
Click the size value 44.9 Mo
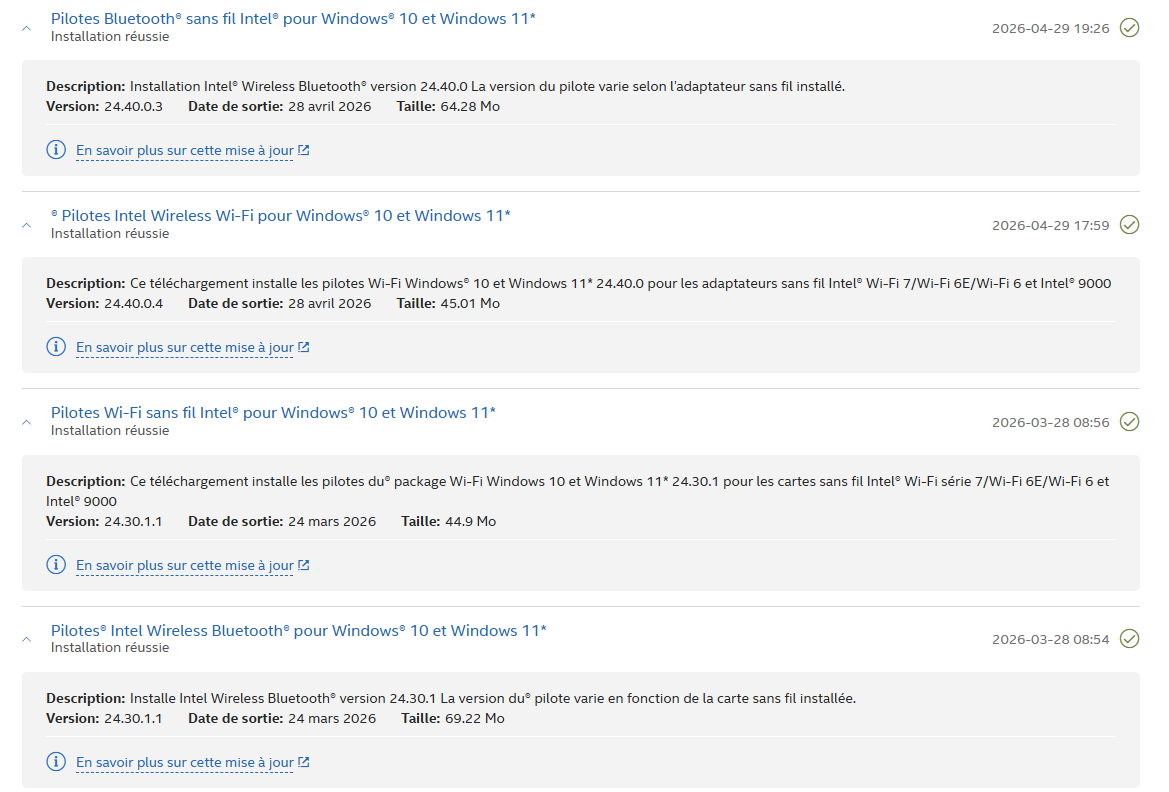pos(470,521)
